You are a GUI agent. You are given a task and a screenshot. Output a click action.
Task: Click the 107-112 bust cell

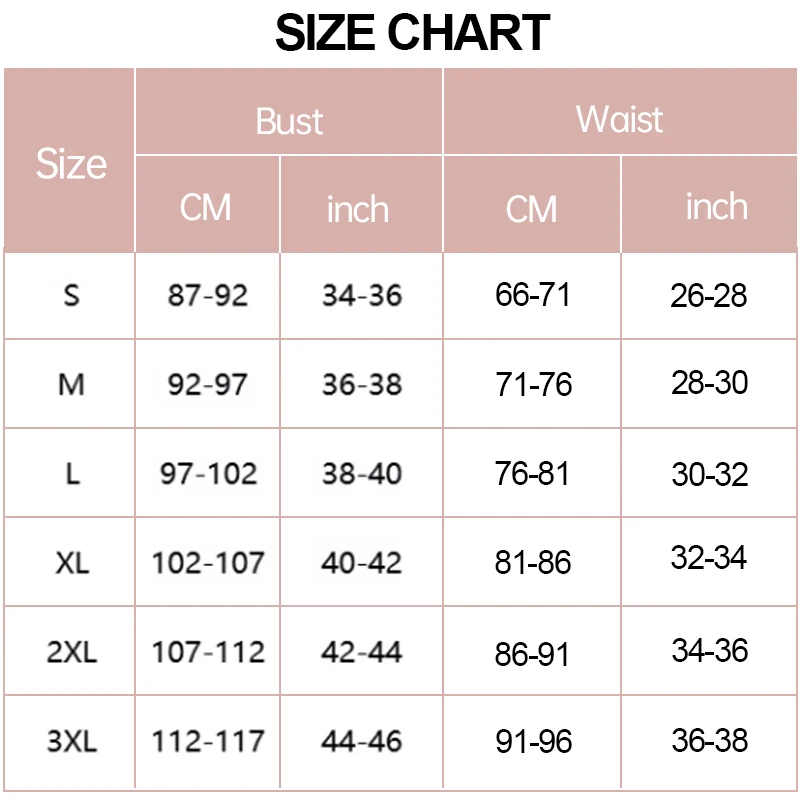coord(208,652)
